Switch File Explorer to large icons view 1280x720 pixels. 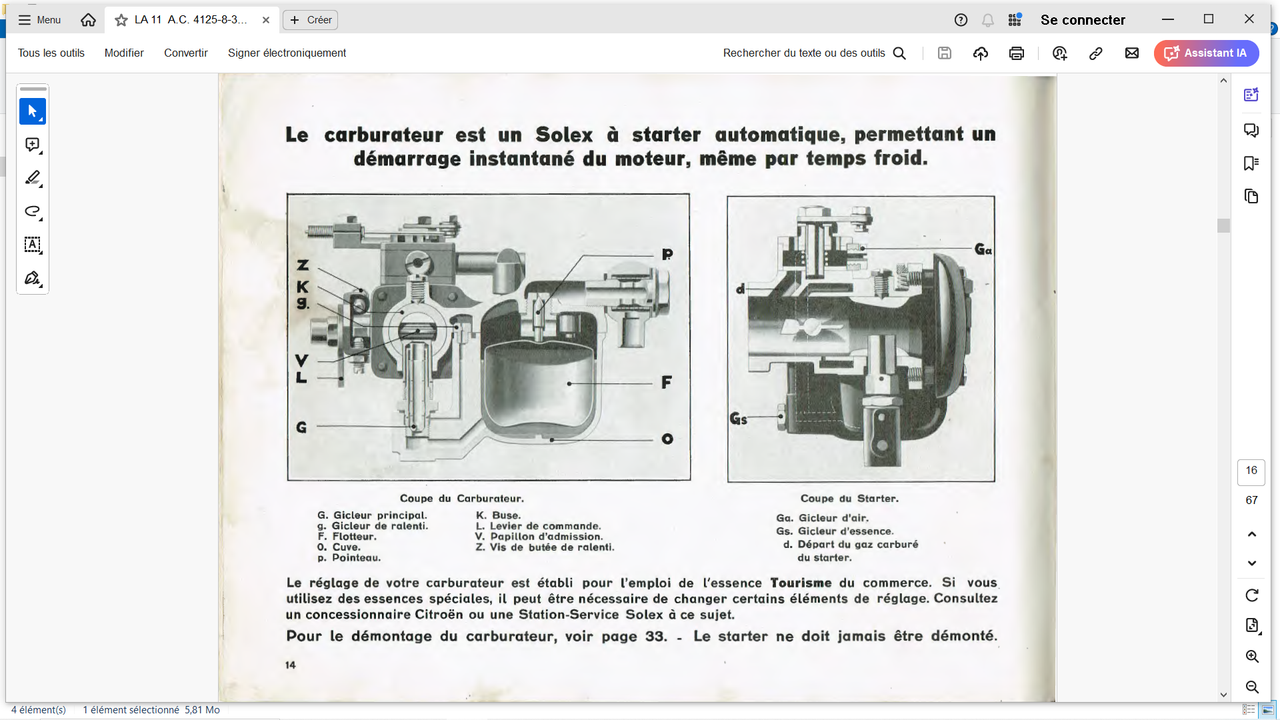[1267, 710]
